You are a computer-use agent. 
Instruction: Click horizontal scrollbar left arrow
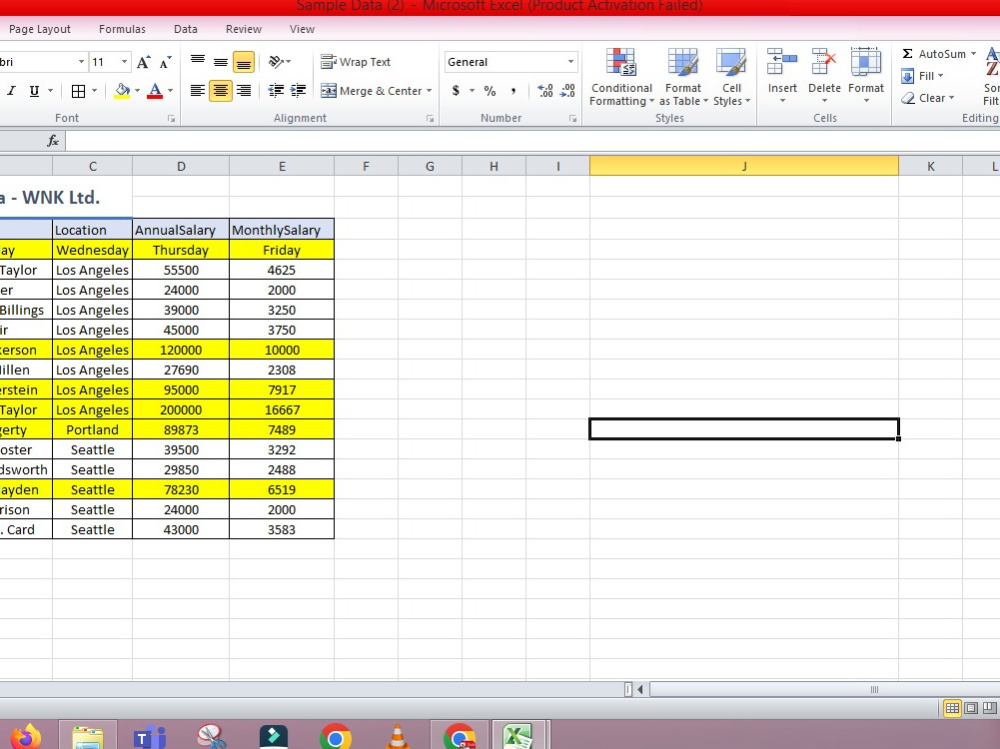click(640, 689)
